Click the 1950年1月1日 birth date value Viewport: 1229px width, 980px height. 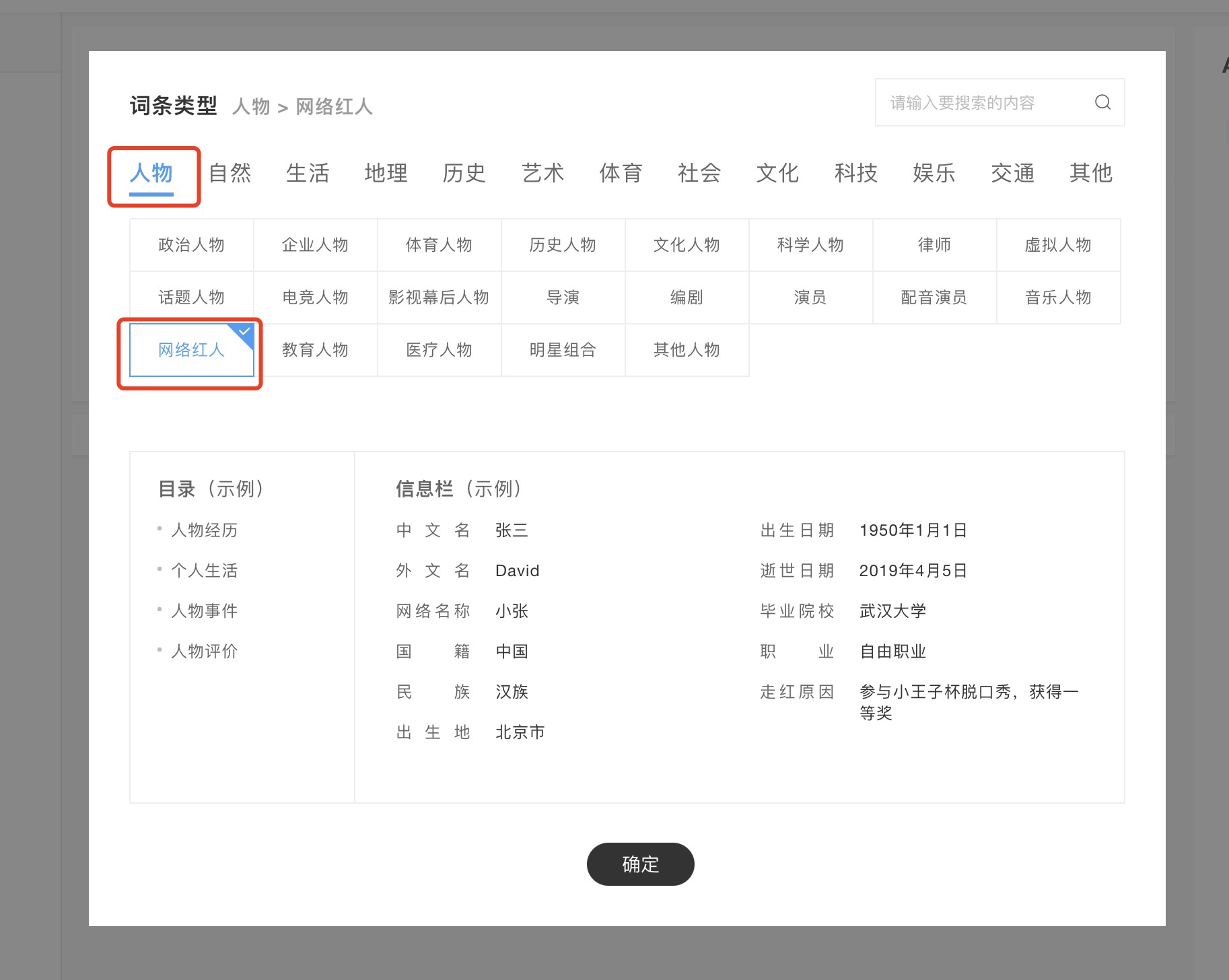click(x=913, y=530)
